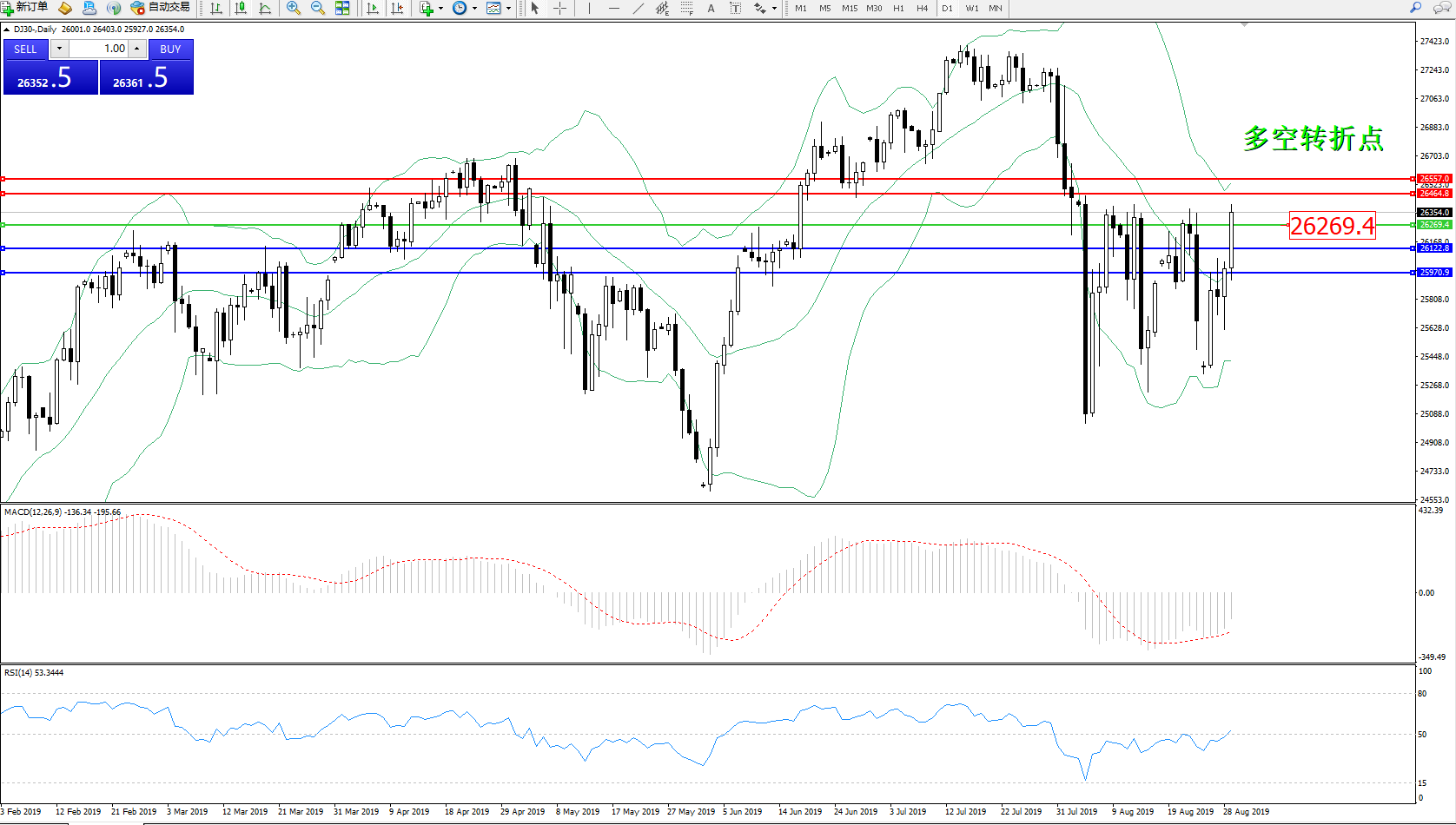Select the trendline drawing tool
Image resolution: width=1456 pixels, height=825 pixels.
tap(639, 8)
